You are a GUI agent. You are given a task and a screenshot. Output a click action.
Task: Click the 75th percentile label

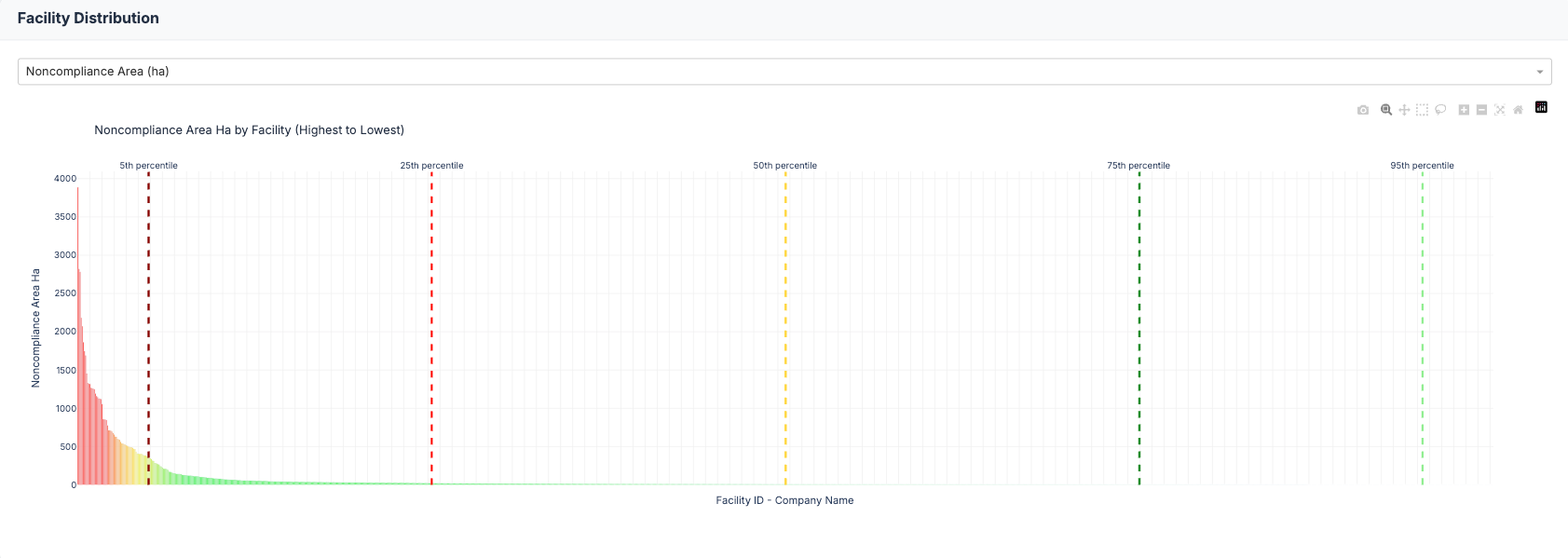pyautogui.click(x=1139, y=166)
